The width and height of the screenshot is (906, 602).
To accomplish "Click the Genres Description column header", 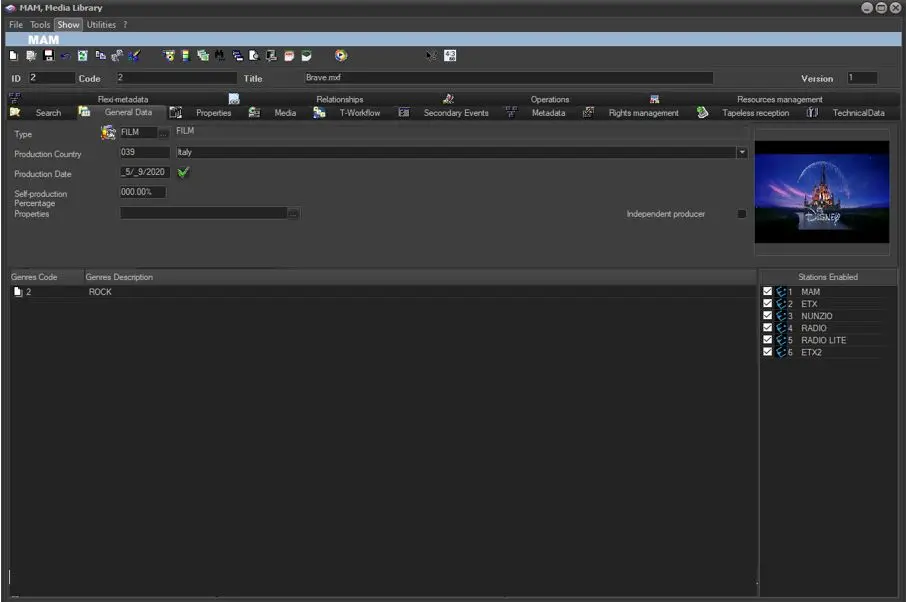I will coord(119,277).
